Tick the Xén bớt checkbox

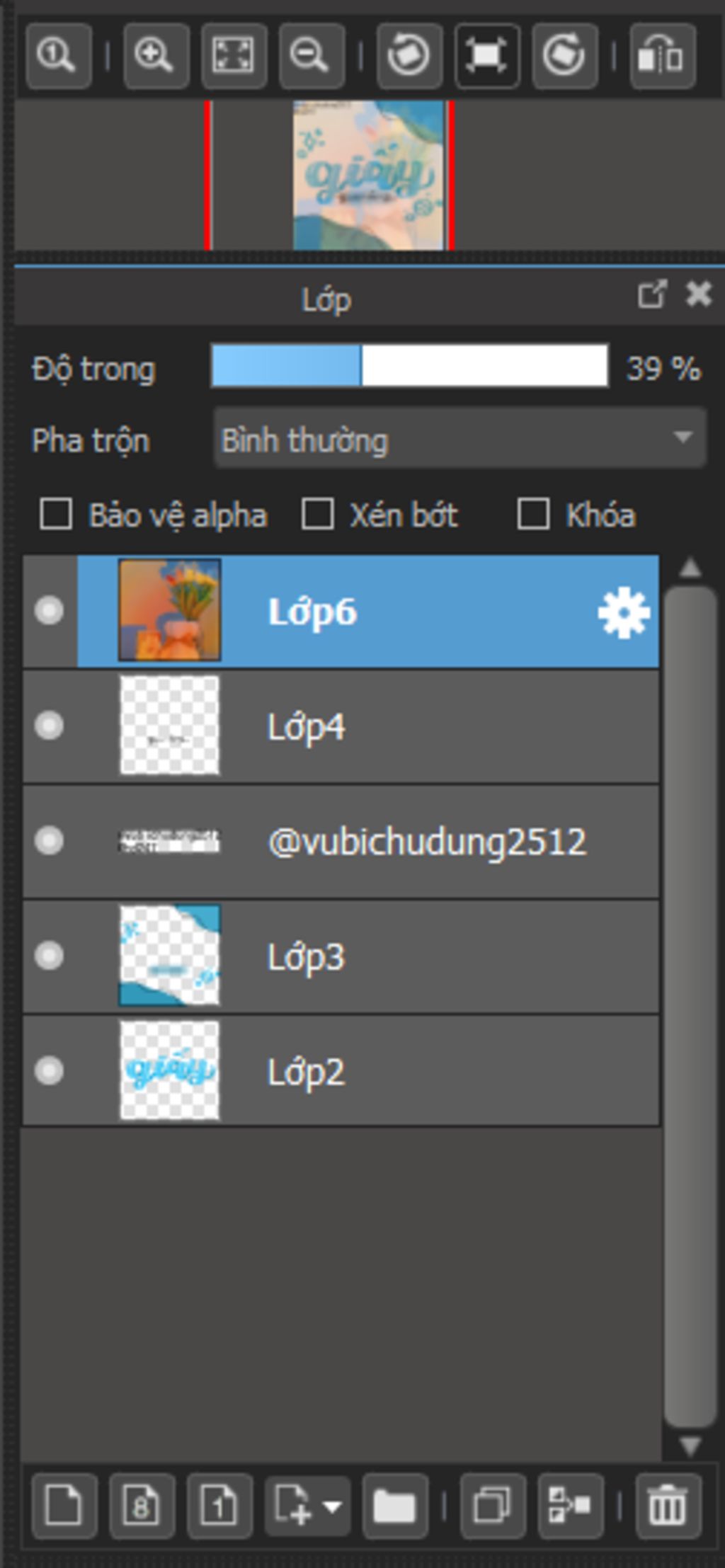[317, 514]
